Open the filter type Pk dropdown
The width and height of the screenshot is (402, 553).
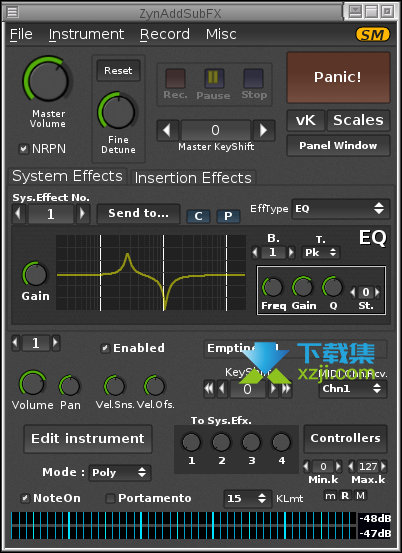click(x=321, y=253)
